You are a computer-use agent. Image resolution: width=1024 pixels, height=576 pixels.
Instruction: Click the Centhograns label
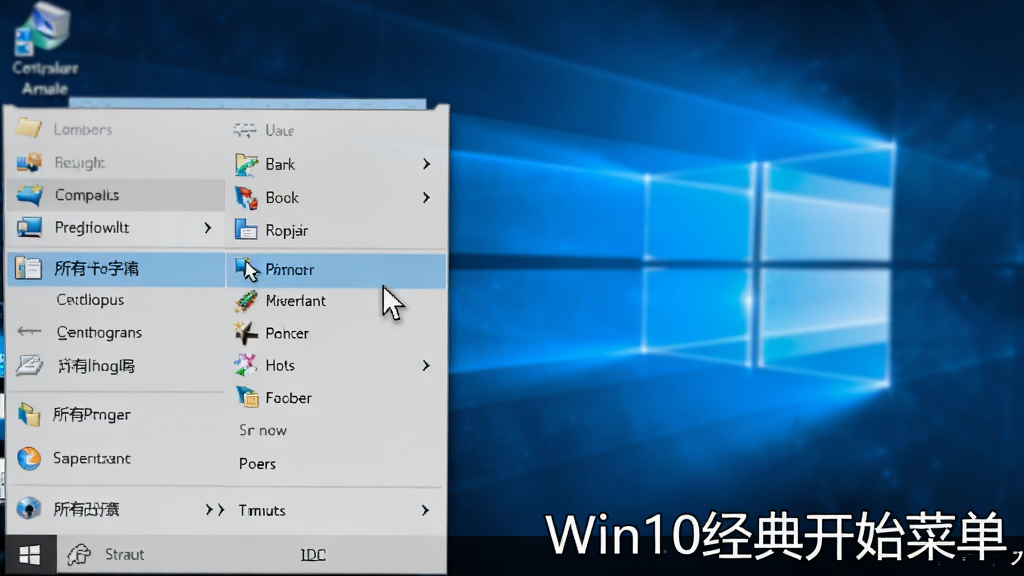(99, 332)
